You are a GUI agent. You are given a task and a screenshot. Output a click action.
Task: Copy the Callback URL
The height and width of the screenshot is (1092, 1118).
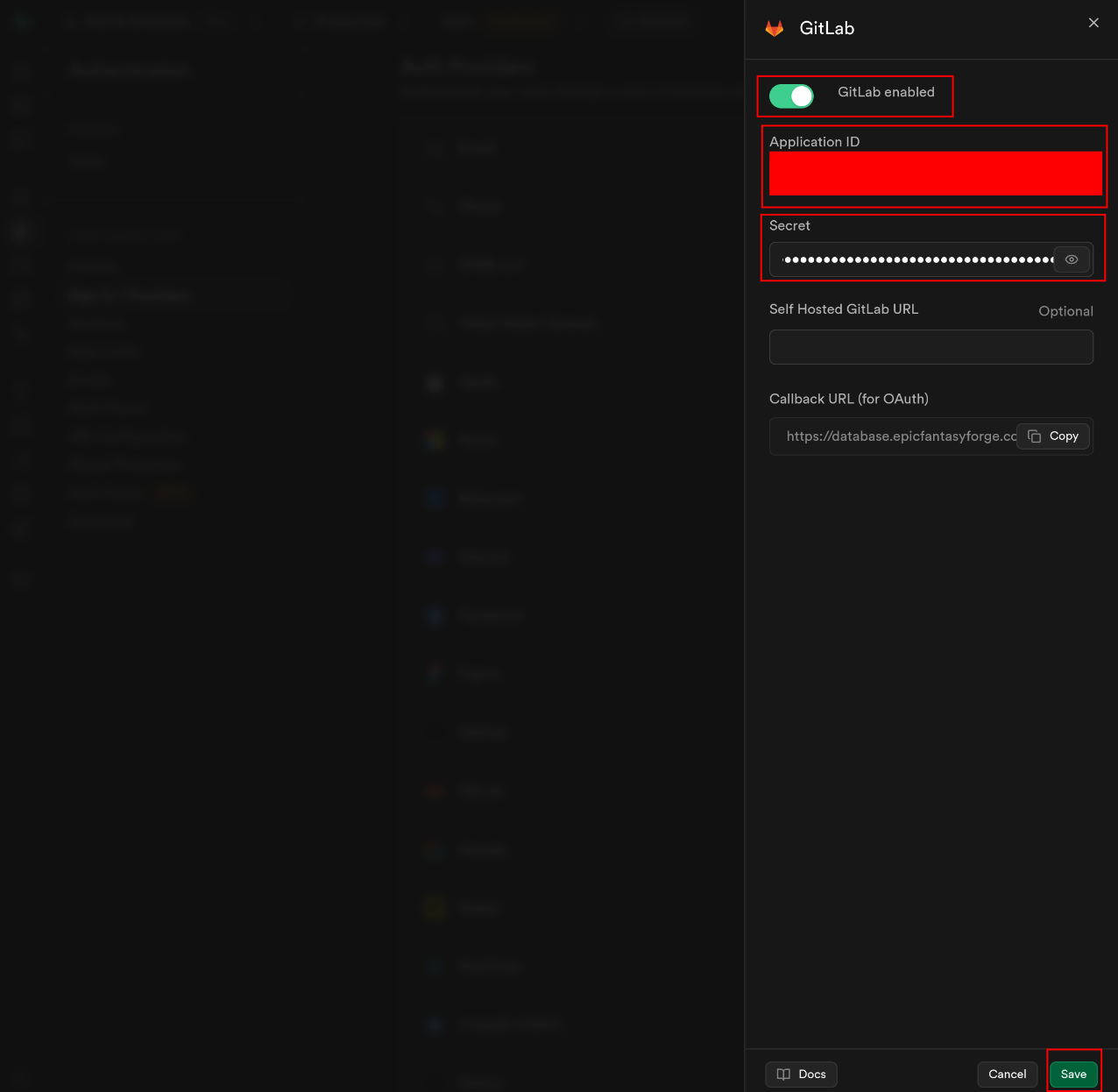coord(1053,436)
